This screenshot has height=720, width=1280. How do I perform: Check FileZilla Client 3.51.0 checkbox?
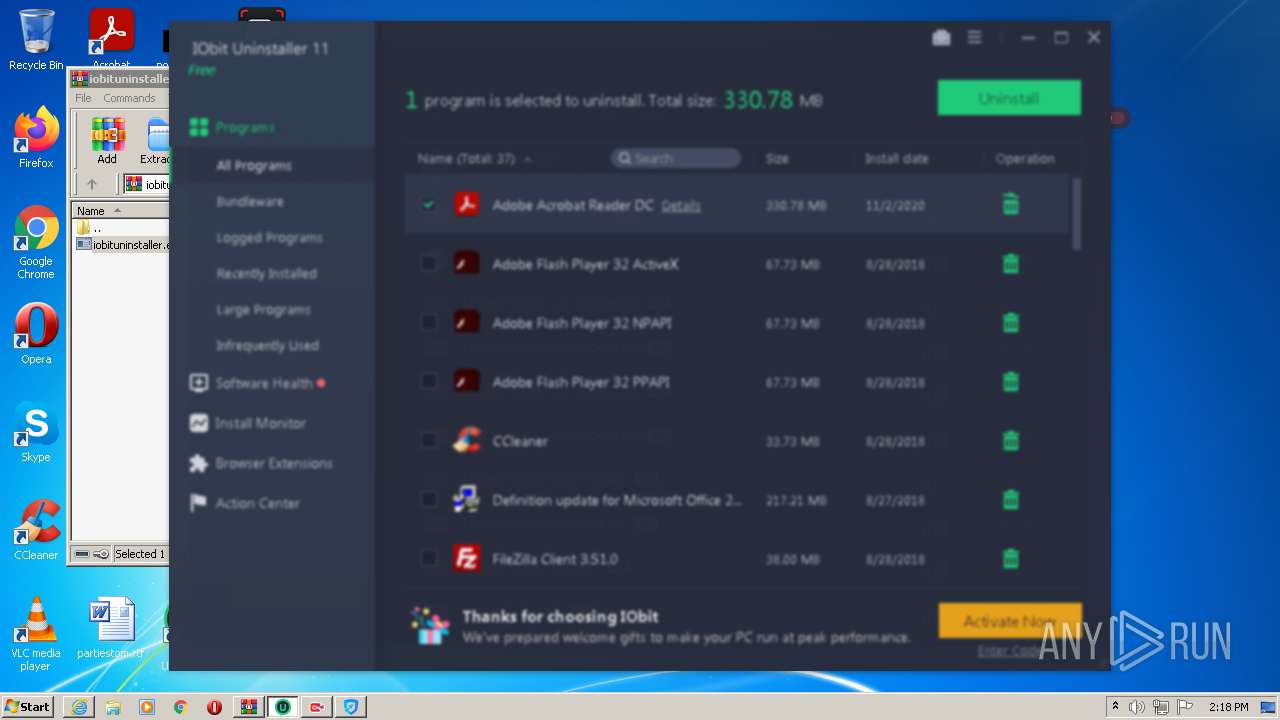[x=429, y=559]
